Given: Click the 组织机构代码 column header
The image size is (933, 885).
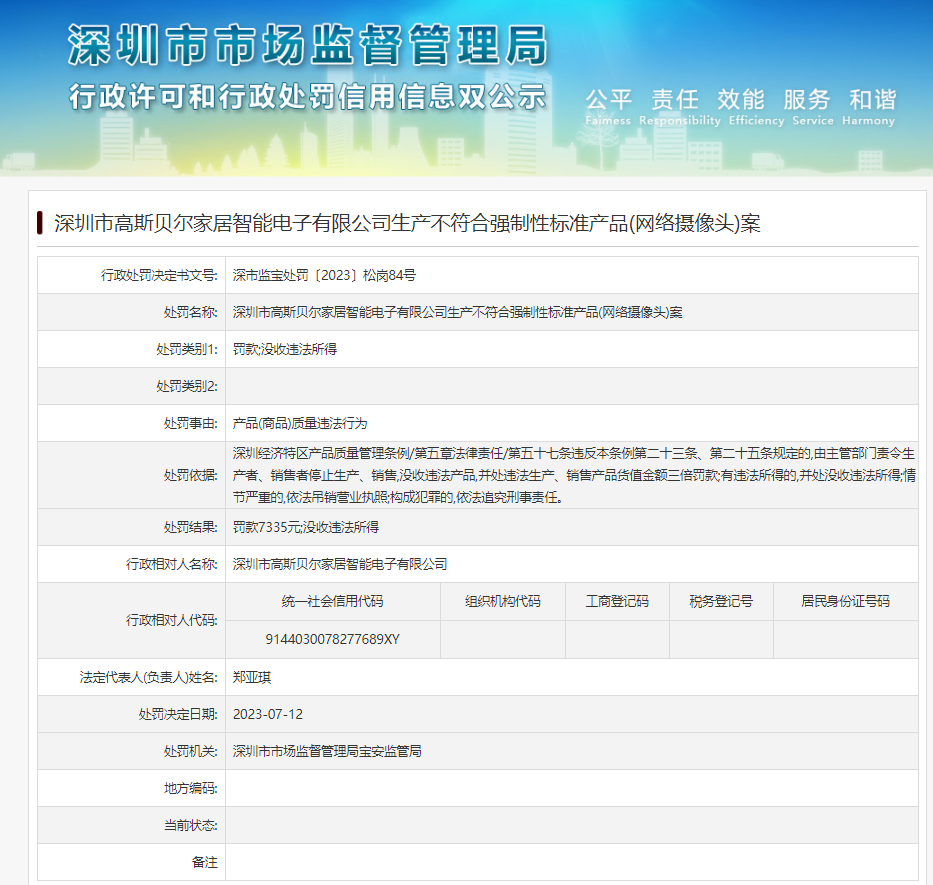Looking at the screenshot, I should pos(502,601).
